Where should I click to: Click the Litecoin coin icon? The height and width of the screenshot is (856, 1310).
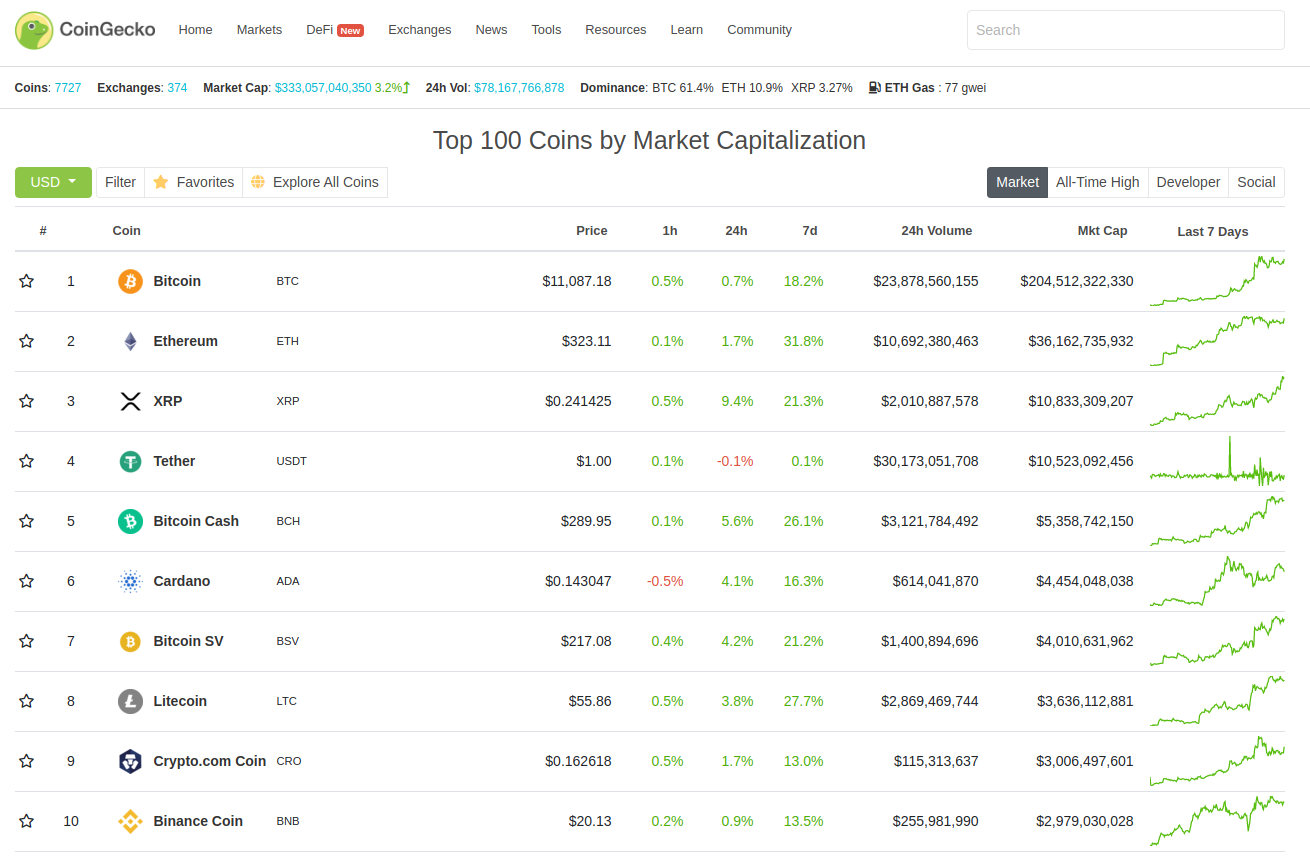[x=130, y=701]
